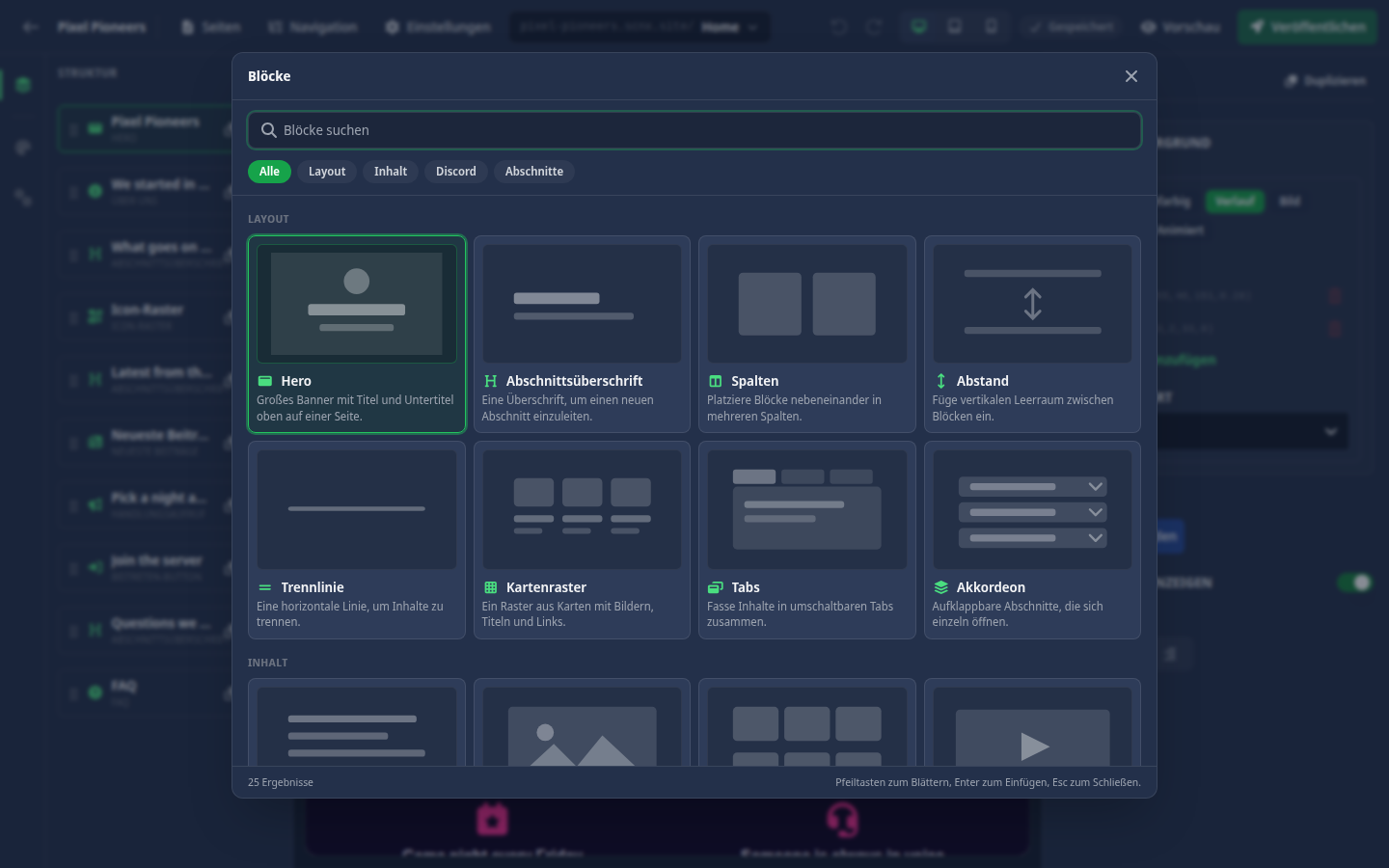
Task: Select the Hero block card
Action: coord(357,335)
